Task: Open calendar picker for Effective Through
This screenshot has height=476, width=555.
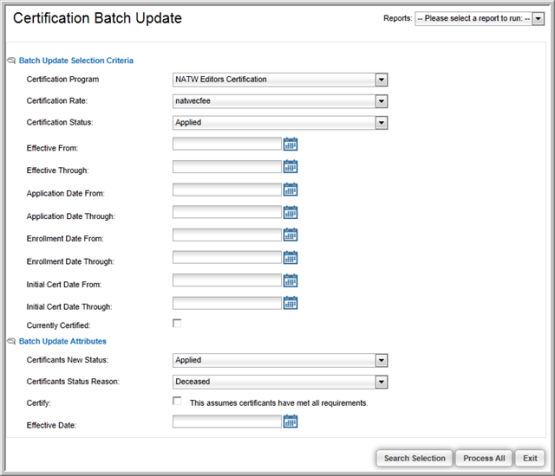Action: pyautogui.click(x=291, y=166)
